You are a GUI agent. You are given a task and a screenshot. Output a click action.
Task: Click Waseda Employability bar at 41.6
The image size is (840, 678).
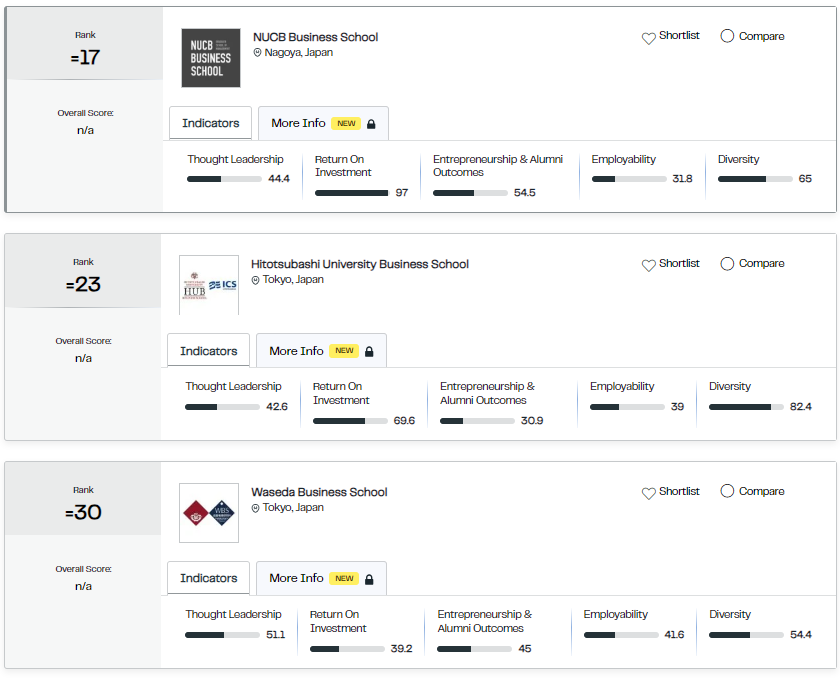pyautogui.click(x=621, y=635)
